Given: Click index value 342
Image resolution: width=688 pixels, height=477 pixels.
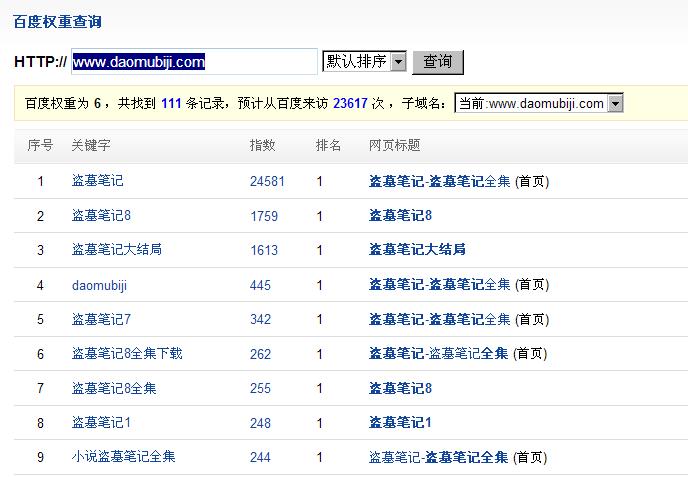Looking at the screenshot, I should point(260,319).
